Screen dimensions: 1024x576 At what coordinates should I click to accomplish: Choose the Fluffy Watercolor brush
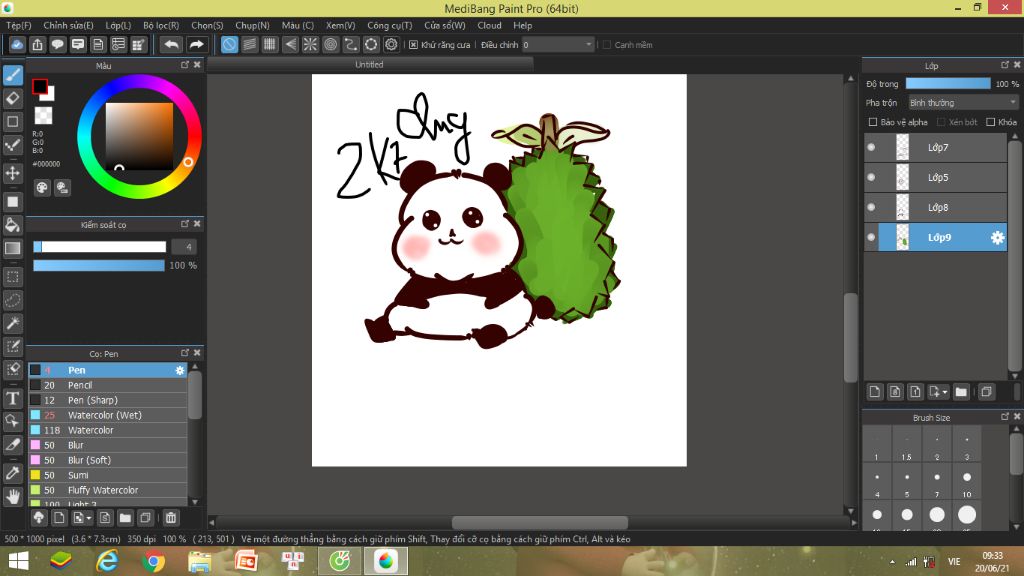coord(108,490)
